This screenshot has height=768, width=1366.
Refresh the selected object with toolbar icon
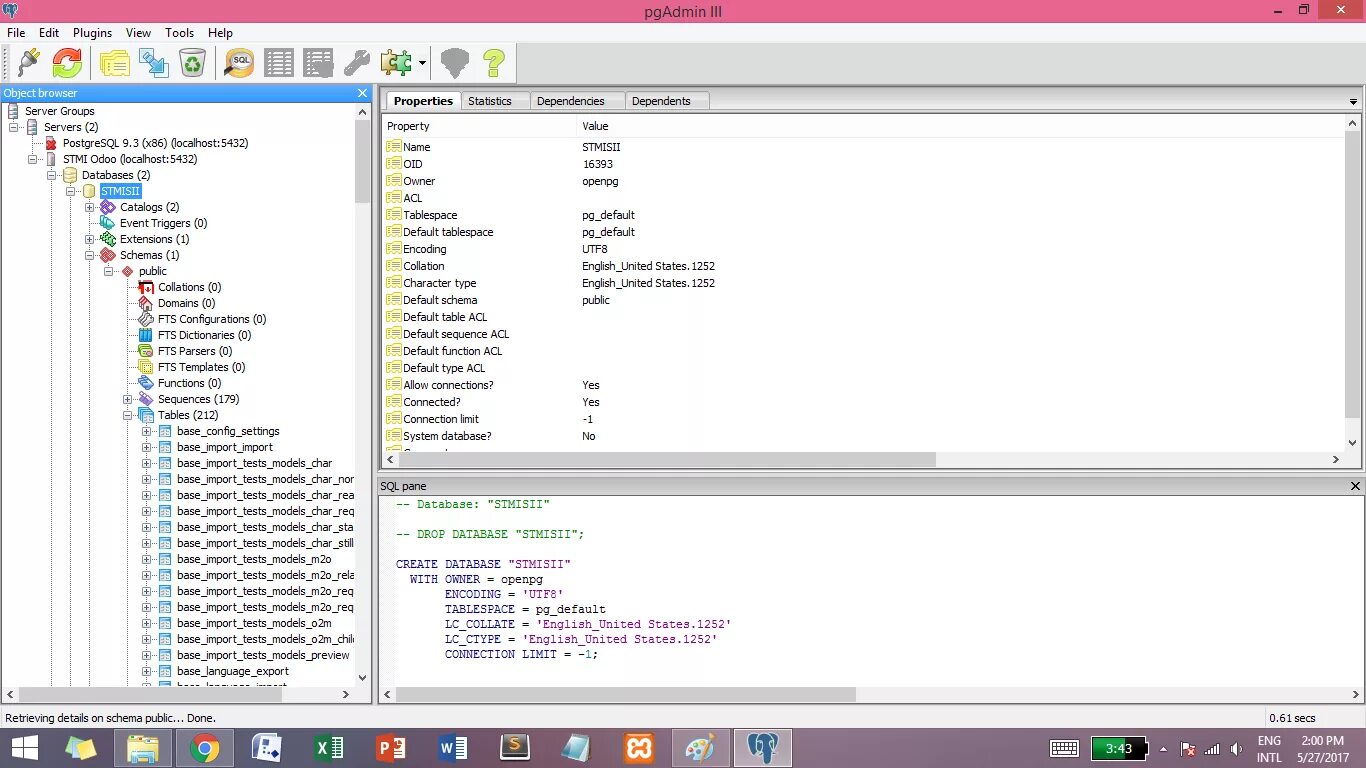point(67,63)
